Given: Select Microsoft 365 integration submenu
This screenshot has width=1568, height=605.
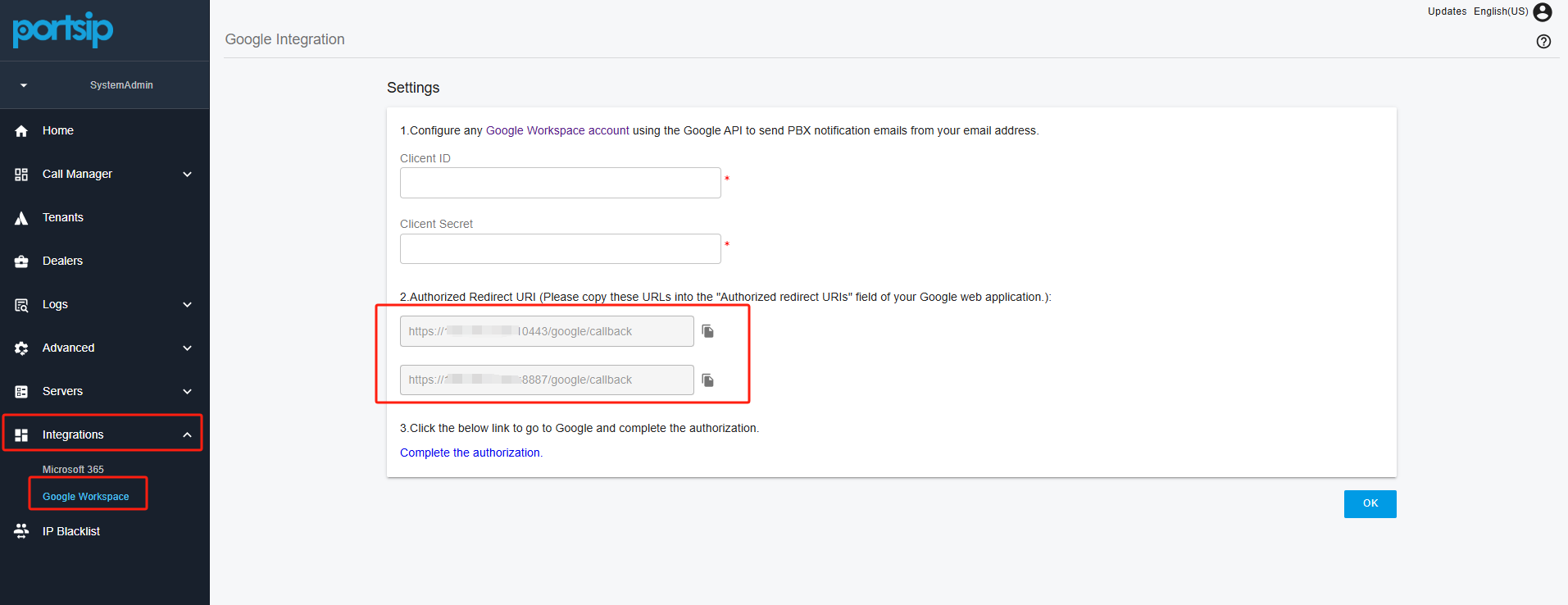Looking at the screenshot, I should [x=73, y=470].
